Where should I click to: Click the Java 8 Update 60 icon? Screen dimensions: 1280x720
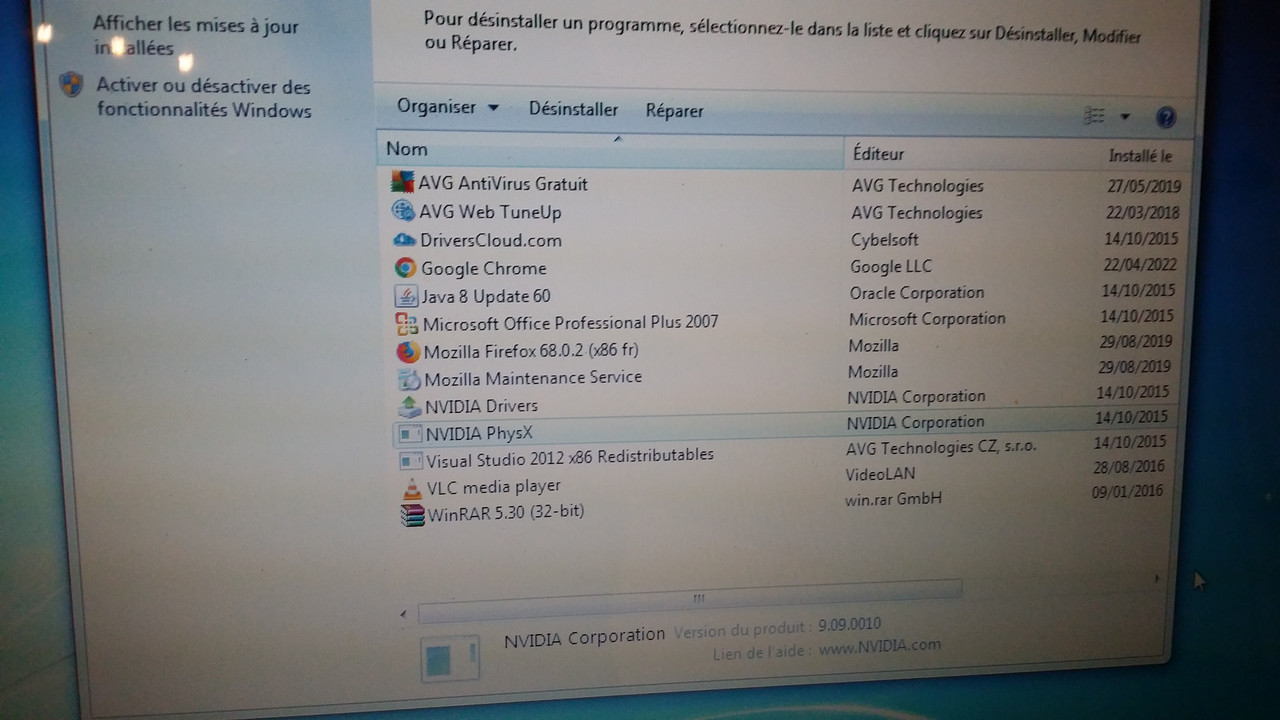coord(406,296)
